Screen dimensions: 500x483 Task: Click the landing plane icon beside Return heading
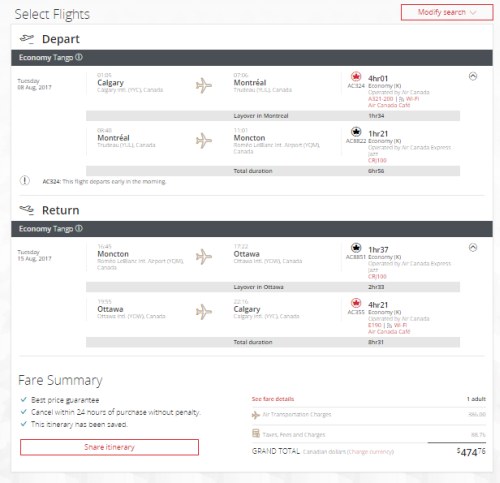pos(27,210)
